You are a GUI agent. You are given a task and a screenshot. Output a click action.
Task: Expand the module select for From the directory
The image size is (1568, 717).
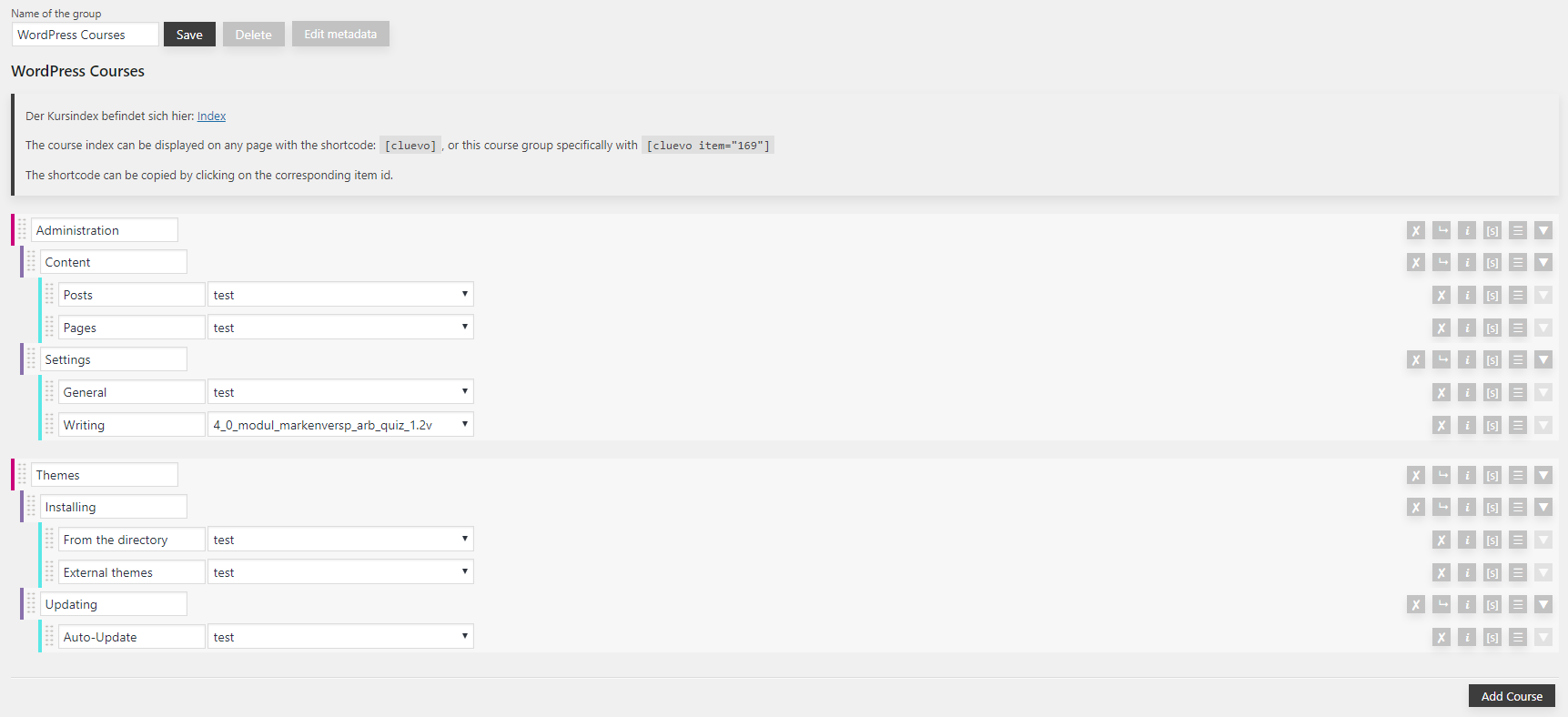[340, 540]
